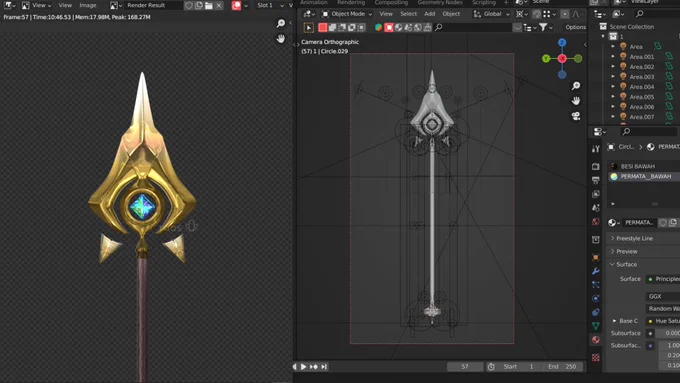
Task: Click zoom magnifier gizmo in 3D viewport
Action: 575,86
